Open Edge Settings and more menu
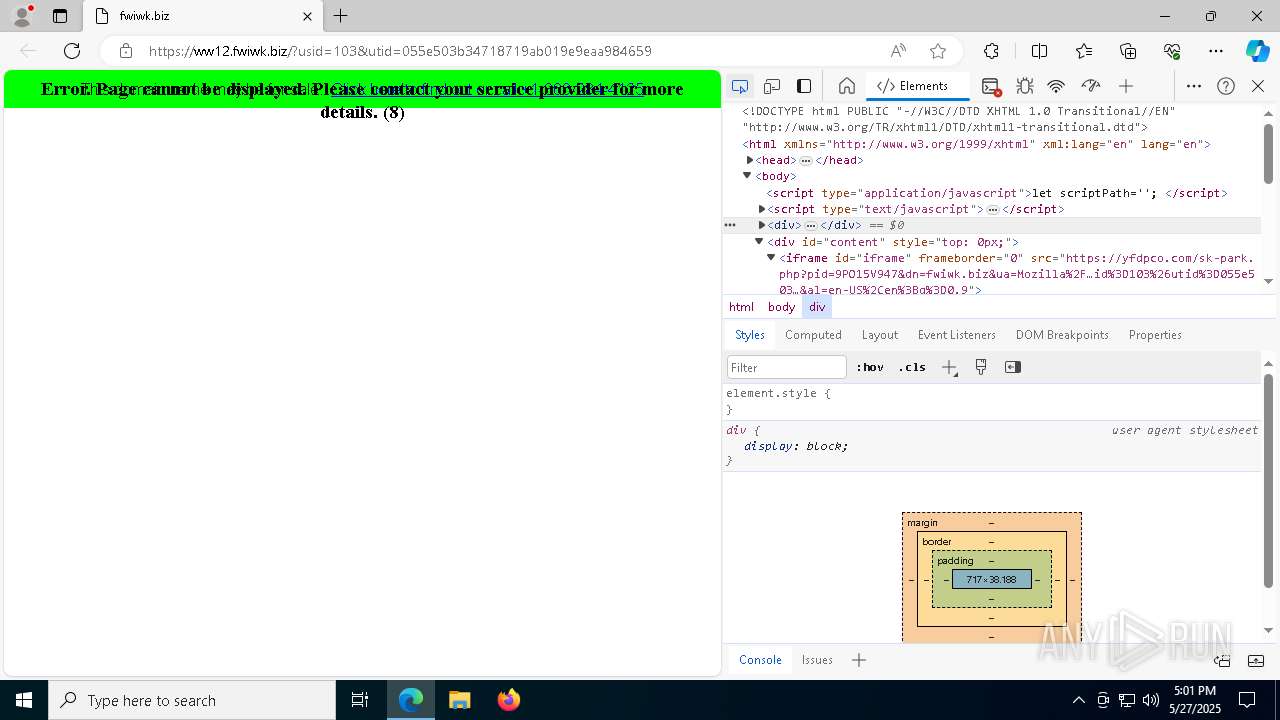This screenshot has height=720, width=1280. tap(1216, 51)
